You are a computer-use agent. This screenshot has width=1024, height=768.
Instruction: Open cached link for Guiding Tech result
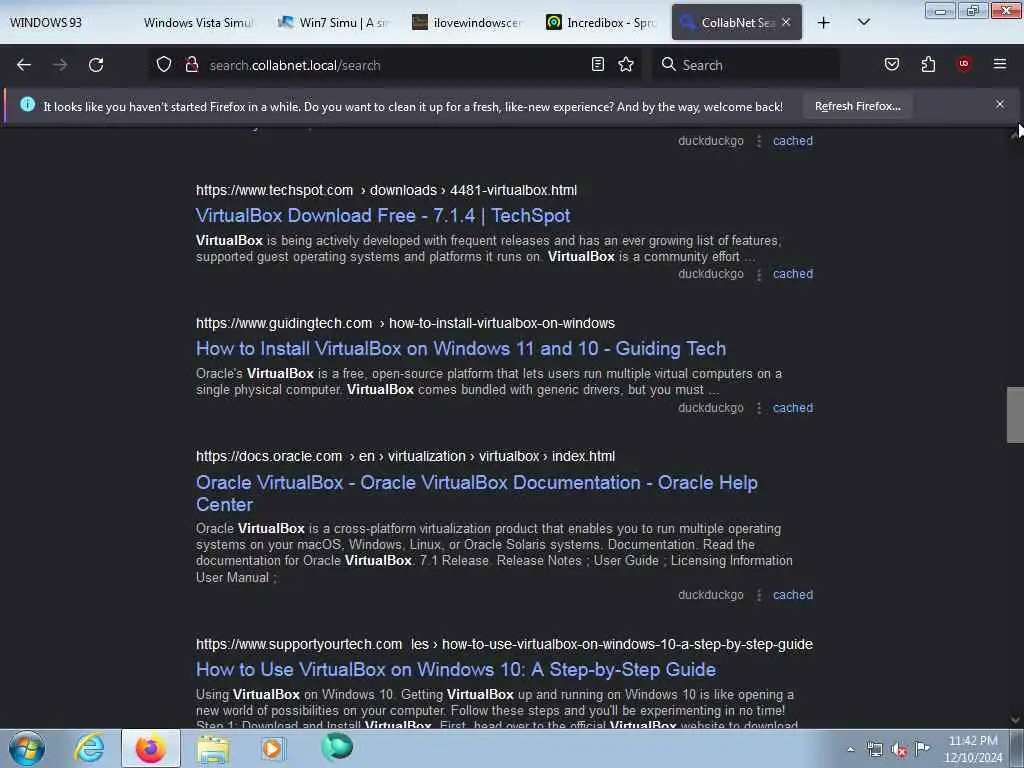coord(793,408)
